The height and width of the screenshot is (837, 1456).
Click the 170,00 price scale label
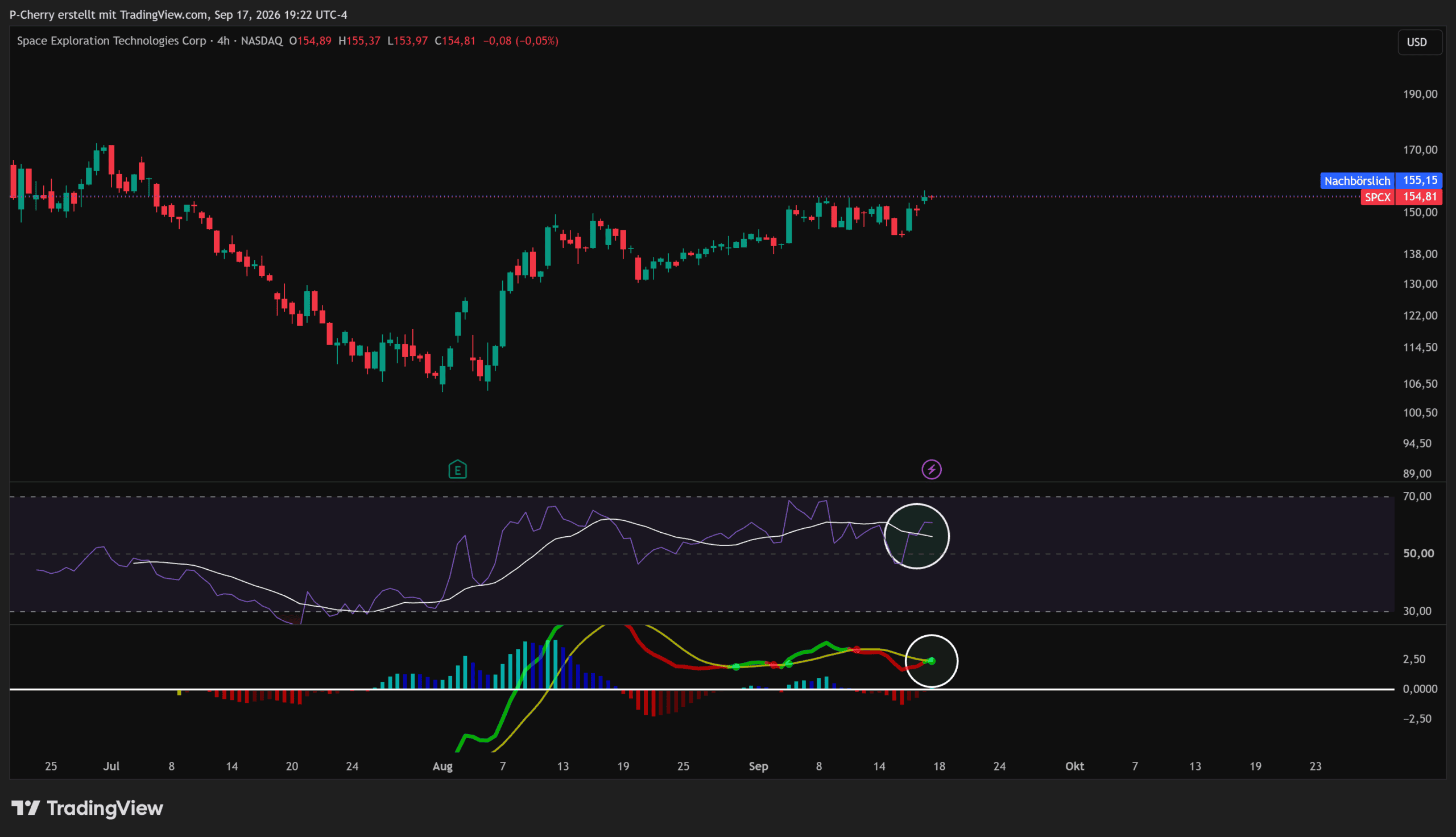[1420, 150]
